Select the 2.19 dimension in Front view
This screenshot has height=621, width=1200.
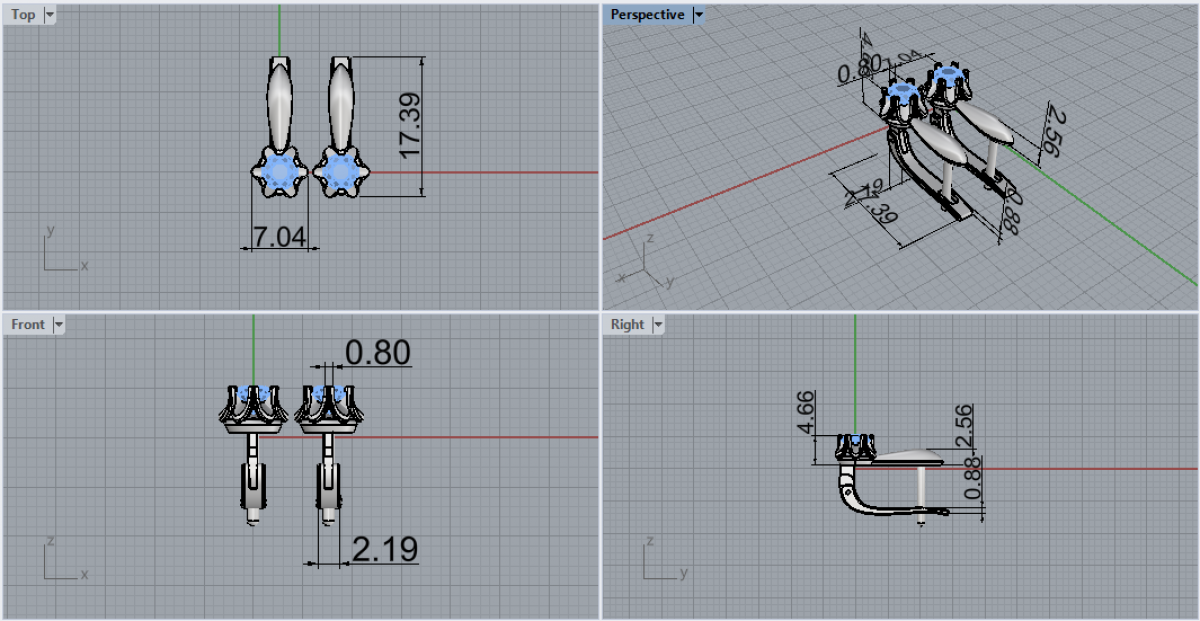(x=384, y=549)
